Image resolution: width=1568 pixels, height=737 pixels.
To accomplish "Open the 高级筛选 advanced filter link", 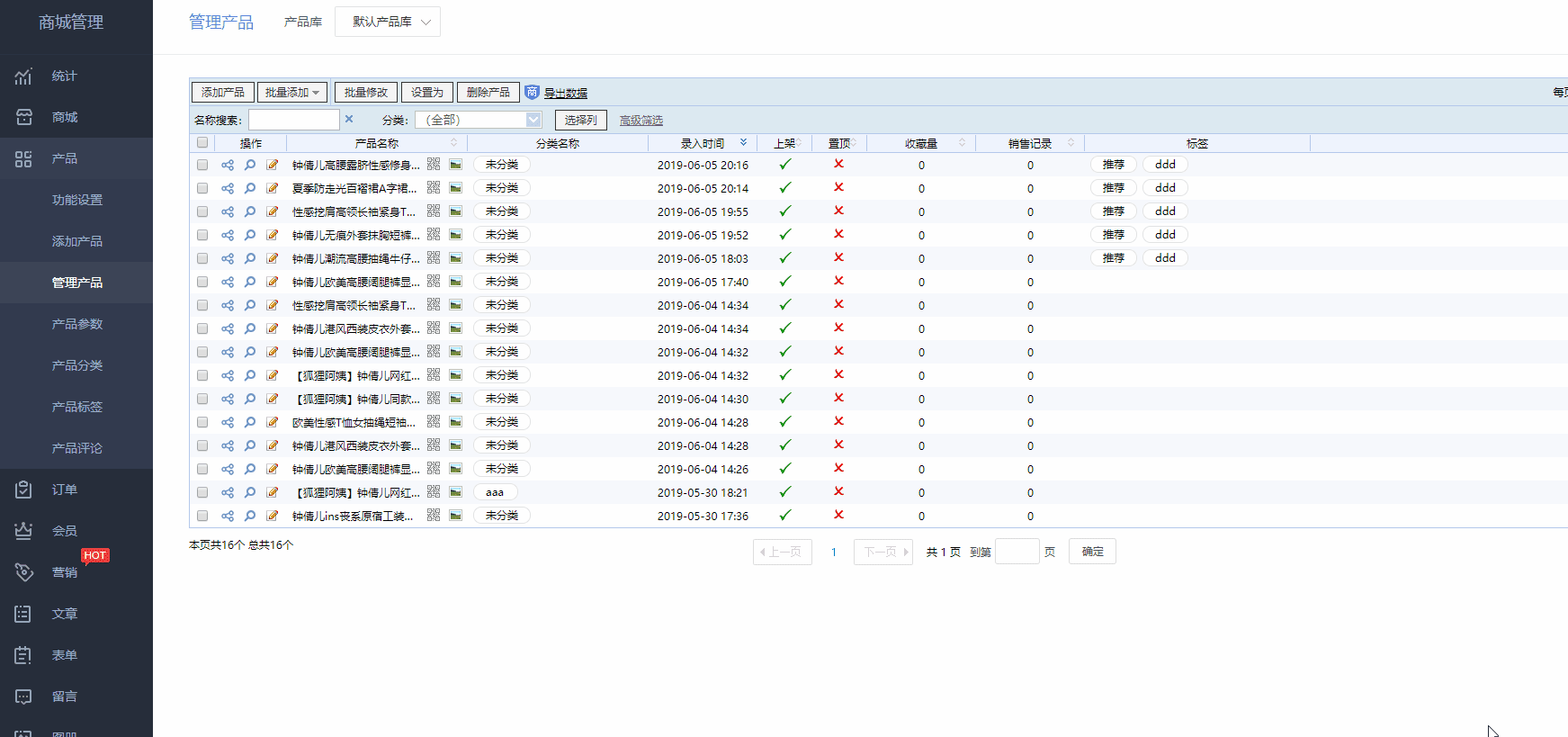I will tap(641, 121).
